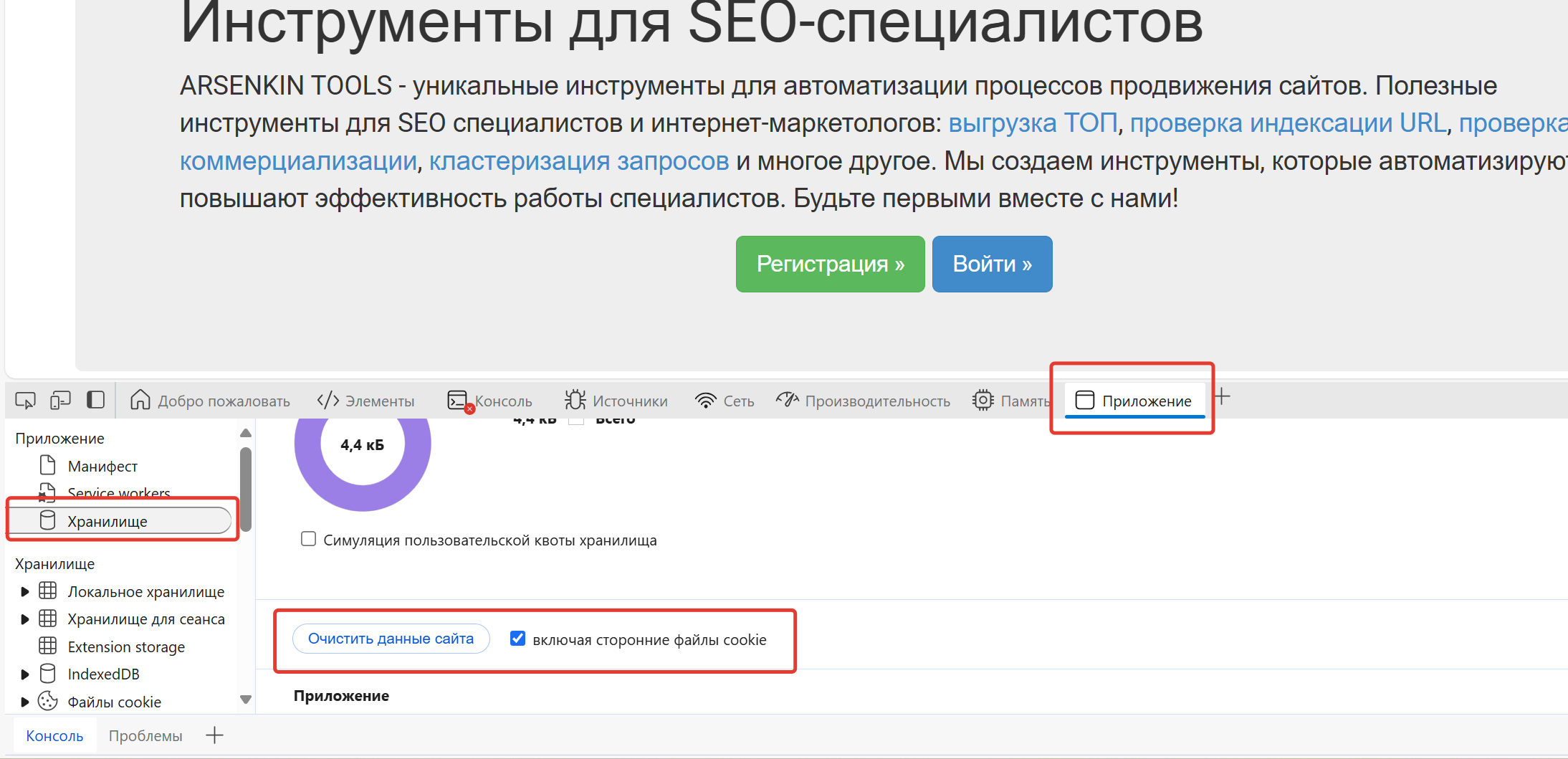This screenshot has height=759, width=1568.
Task: Click sidebar scrollbar up arrow
Action: (246, 433)
